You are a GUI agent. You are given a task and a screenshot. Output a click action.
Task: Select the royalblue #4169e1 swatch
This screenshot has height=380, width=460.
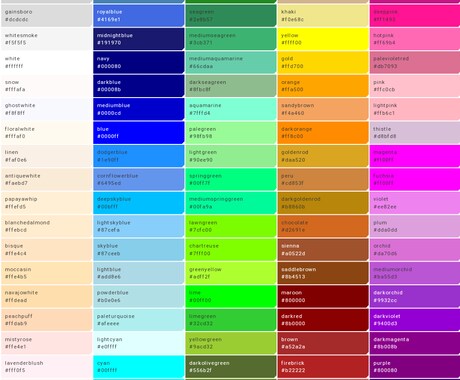(139, 16)
